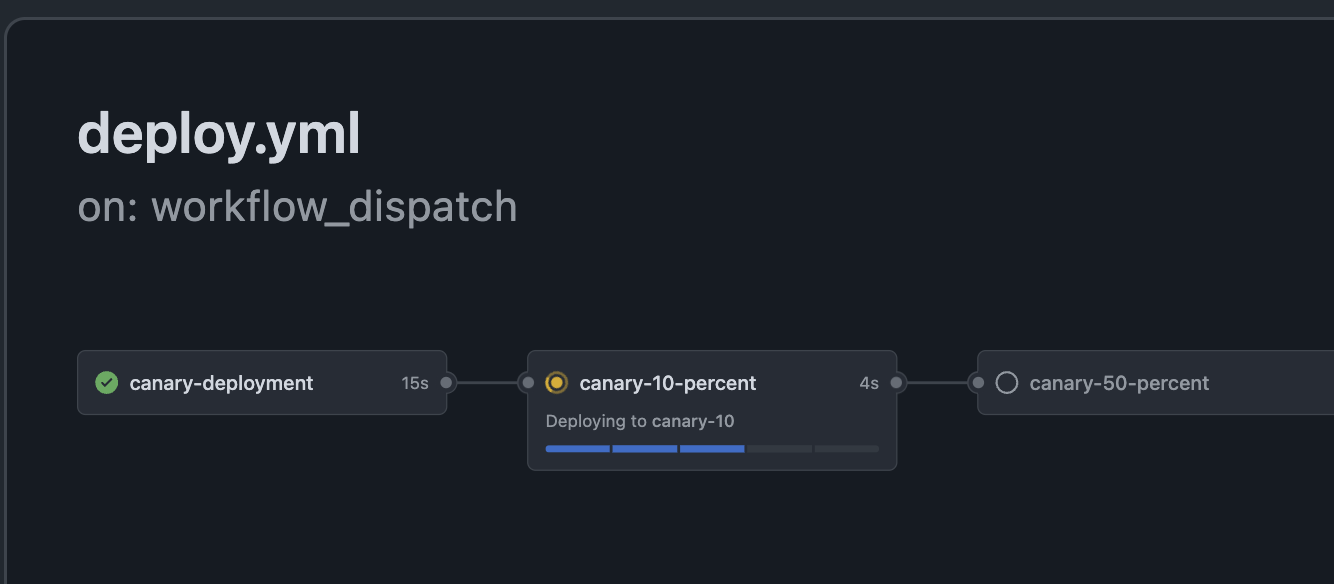Click the "on: workflow_dispatch" trigger text
The image size is (1334, 584).
coord(297,207)
